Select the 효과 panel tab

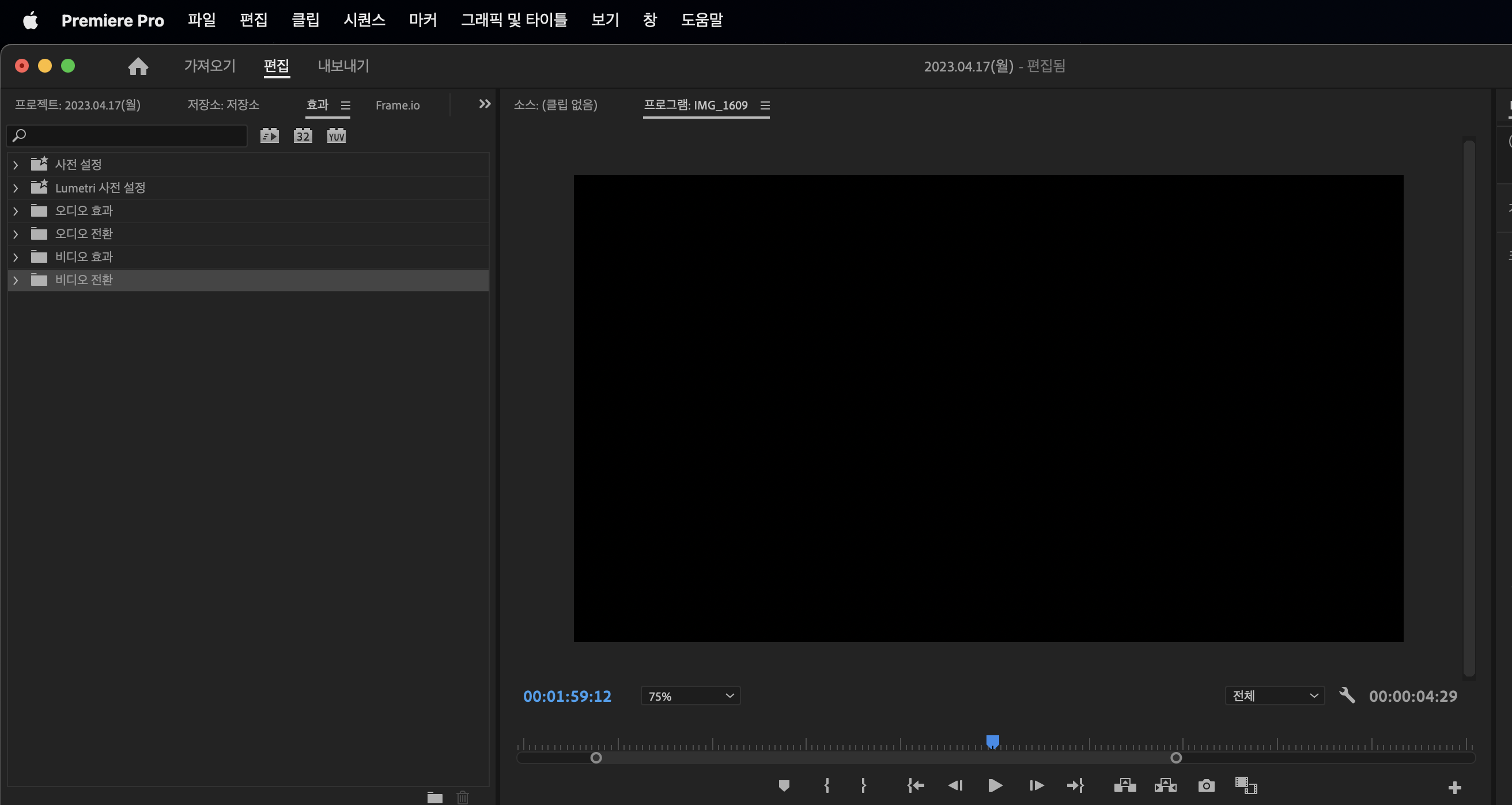tap(317, 105)
